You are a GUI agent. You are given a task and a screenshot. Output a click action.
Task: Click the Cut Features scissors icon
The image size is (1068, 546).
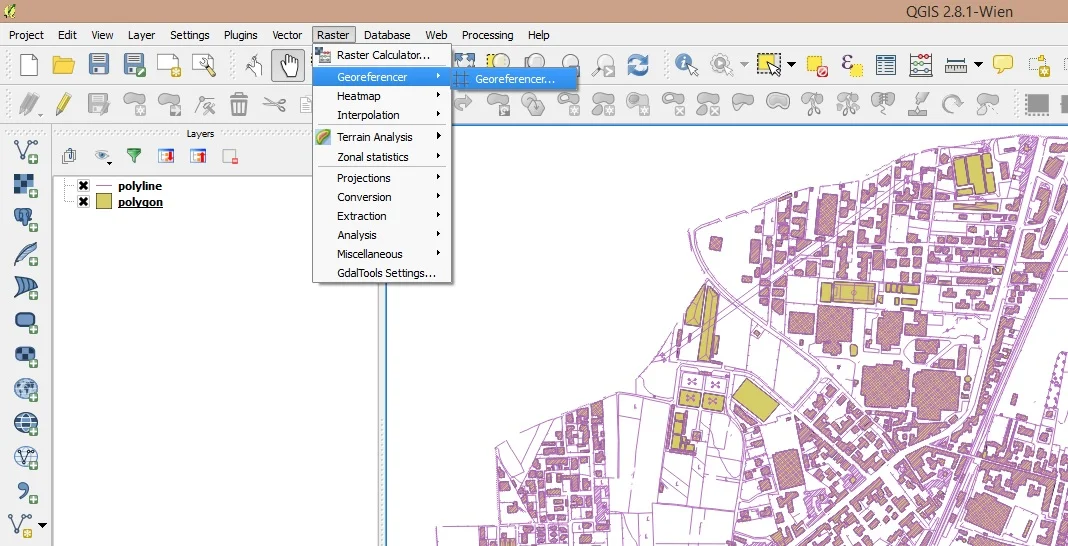click(274, 104)
